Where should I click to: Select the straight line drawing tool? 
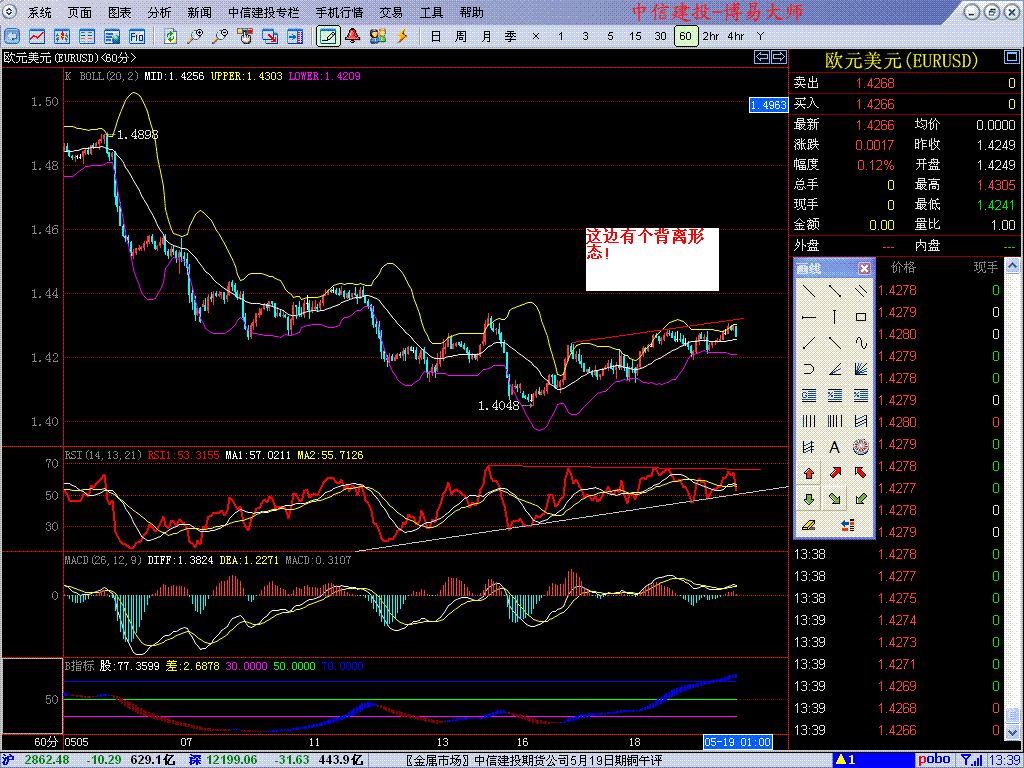808,291
